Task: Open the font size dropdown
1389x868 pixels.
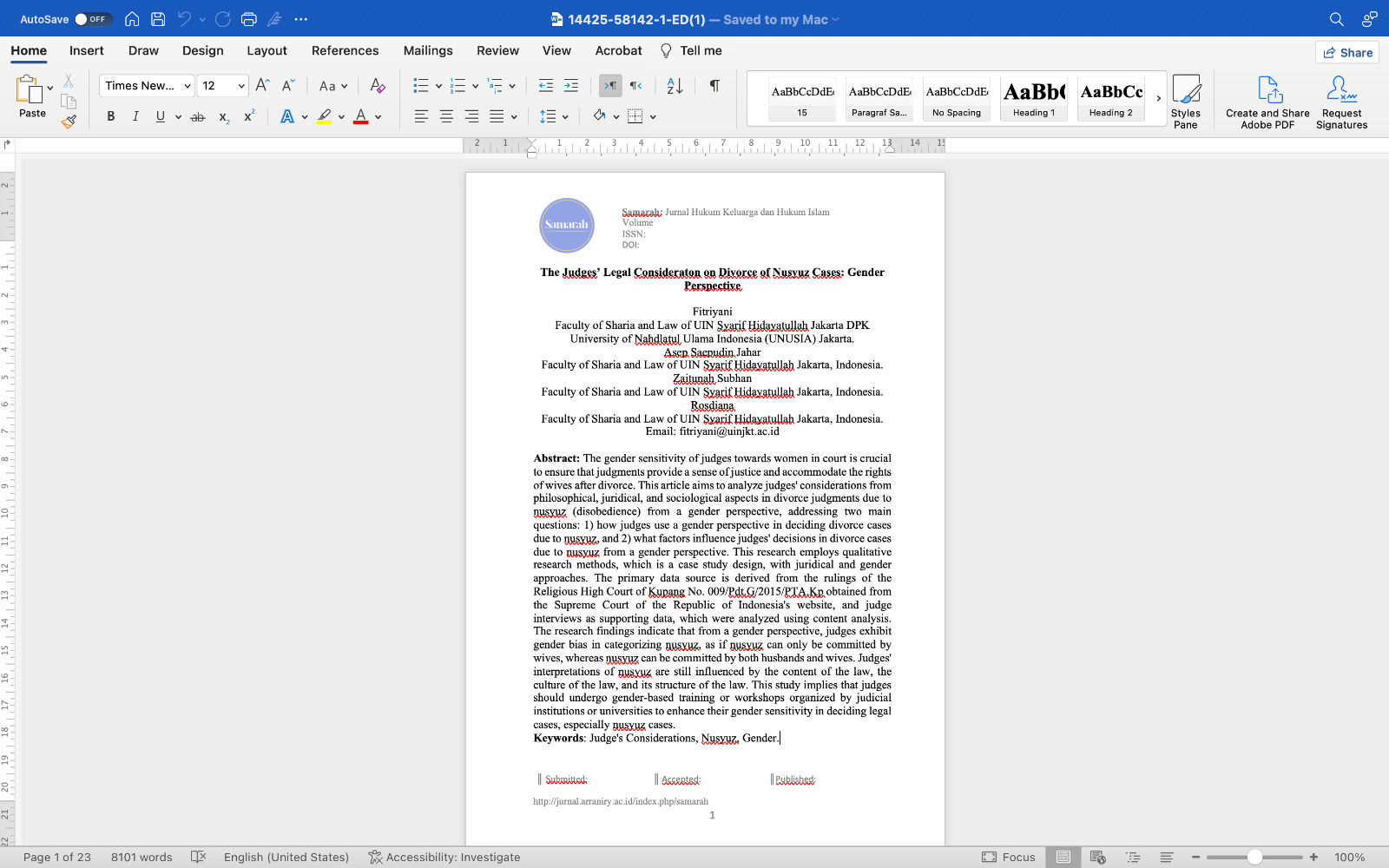Action: 241,86
